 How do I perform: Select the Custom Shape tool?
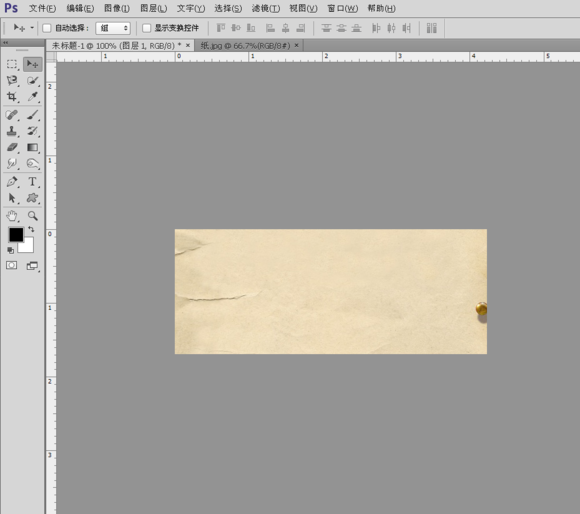point(33,198)
